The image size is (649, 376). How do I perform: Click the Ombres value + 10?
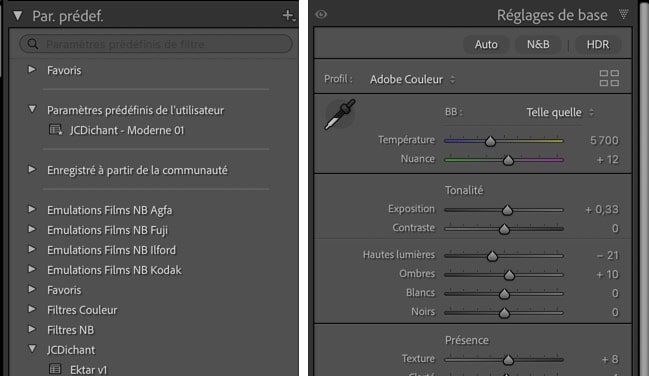point(607,275)
